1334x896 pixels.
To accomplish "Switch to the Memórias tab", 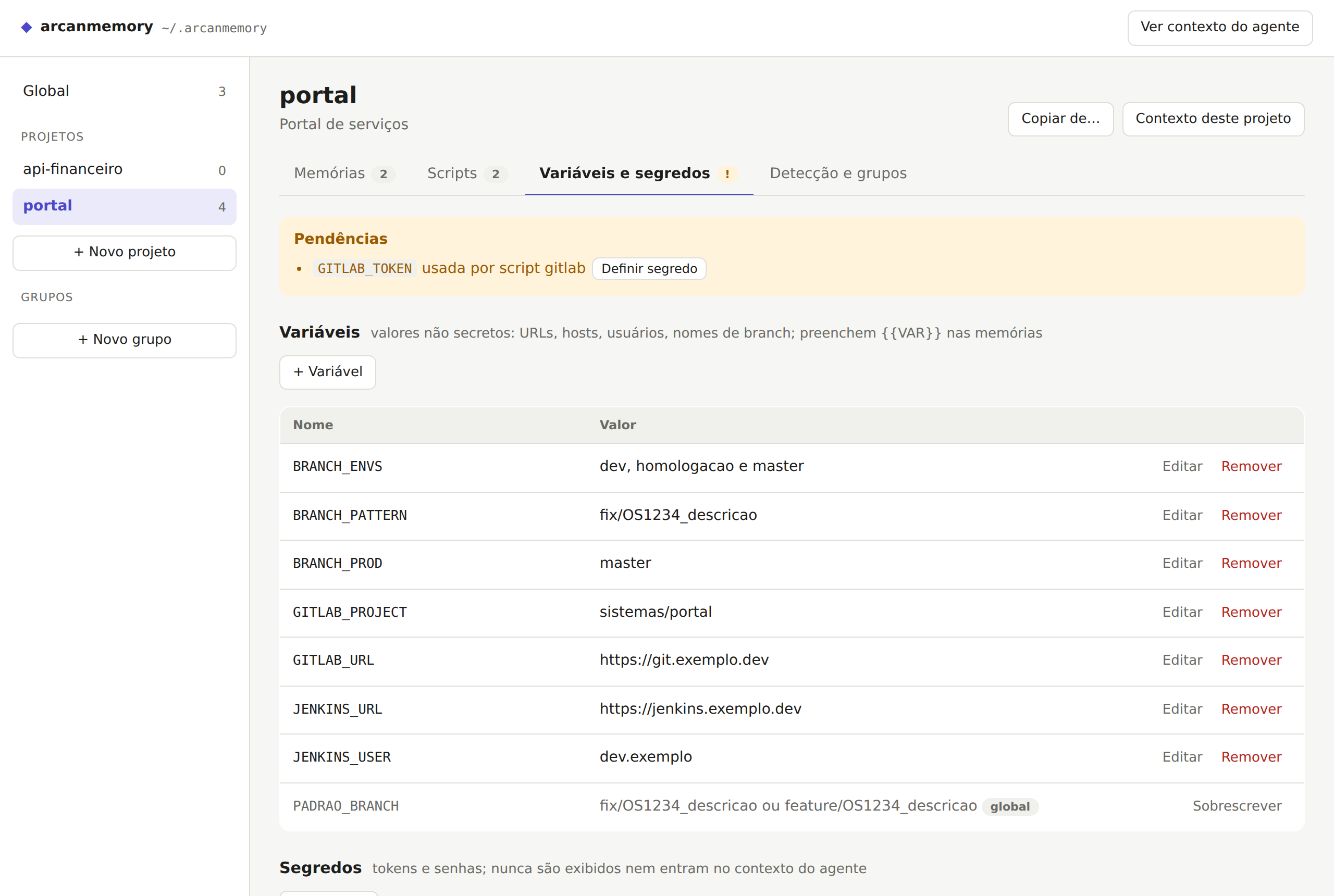I will coord(344,173).
